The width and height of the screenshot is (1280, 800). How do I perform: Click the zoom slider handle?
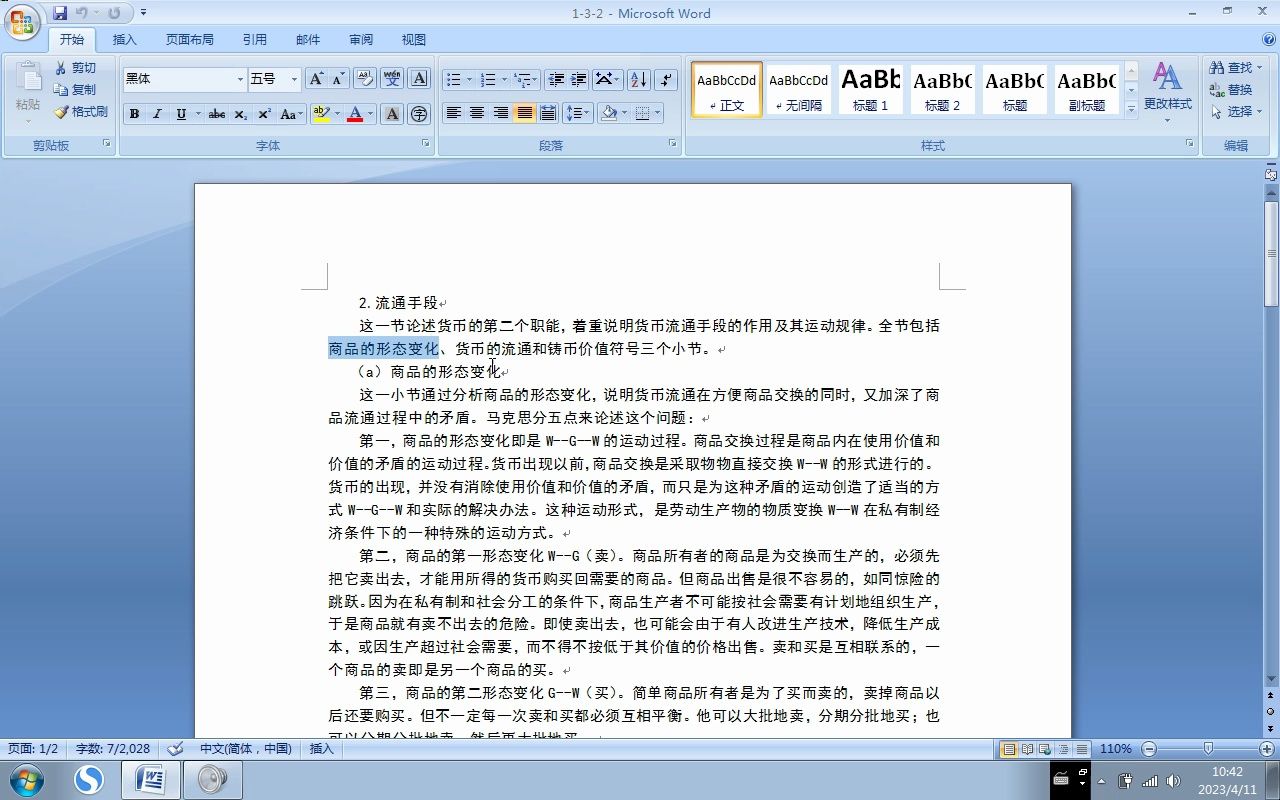1208,749
